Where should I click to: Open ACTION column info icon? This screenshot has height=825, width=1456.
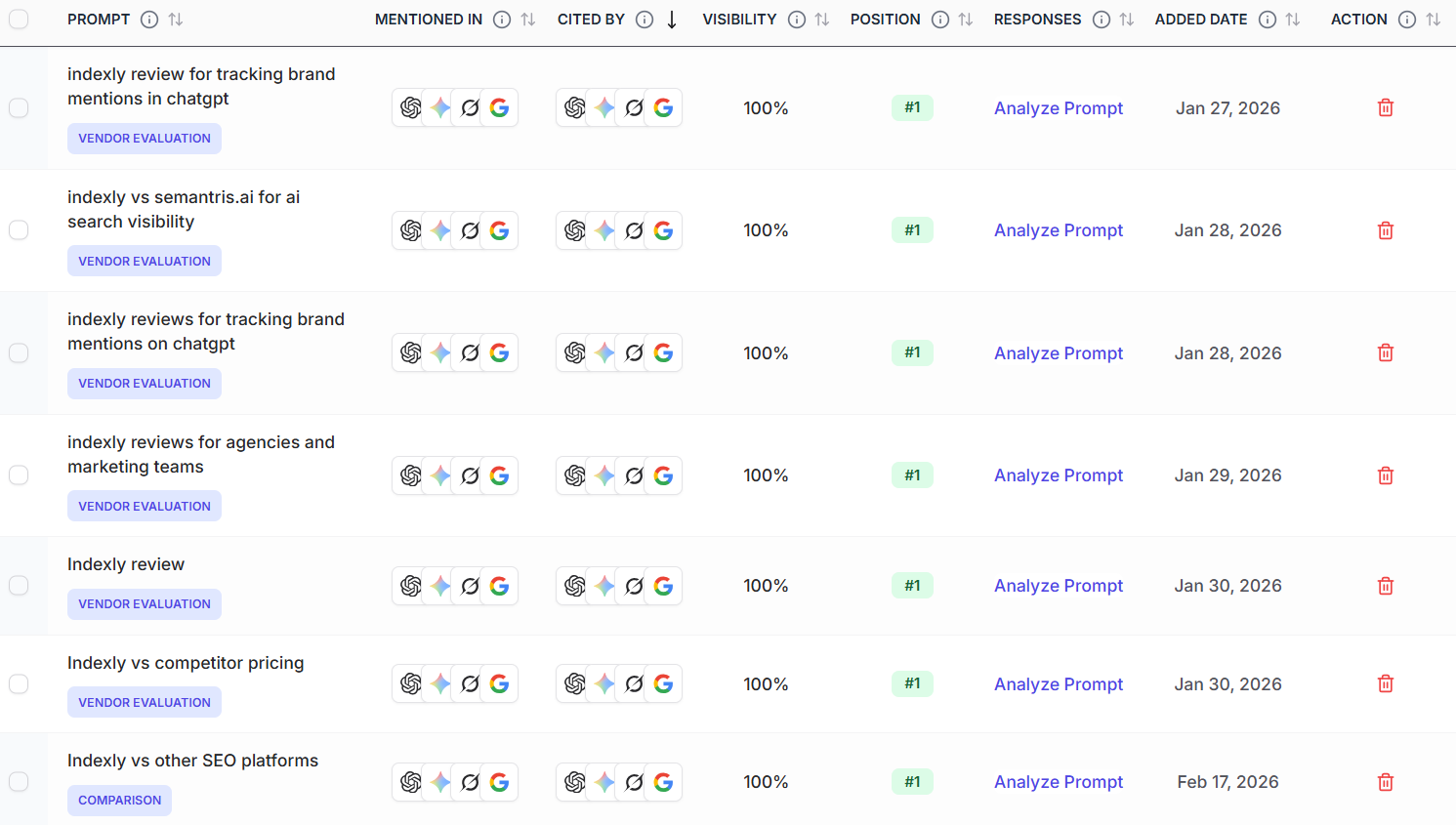pyautogui.click(x=1407, y=20)
